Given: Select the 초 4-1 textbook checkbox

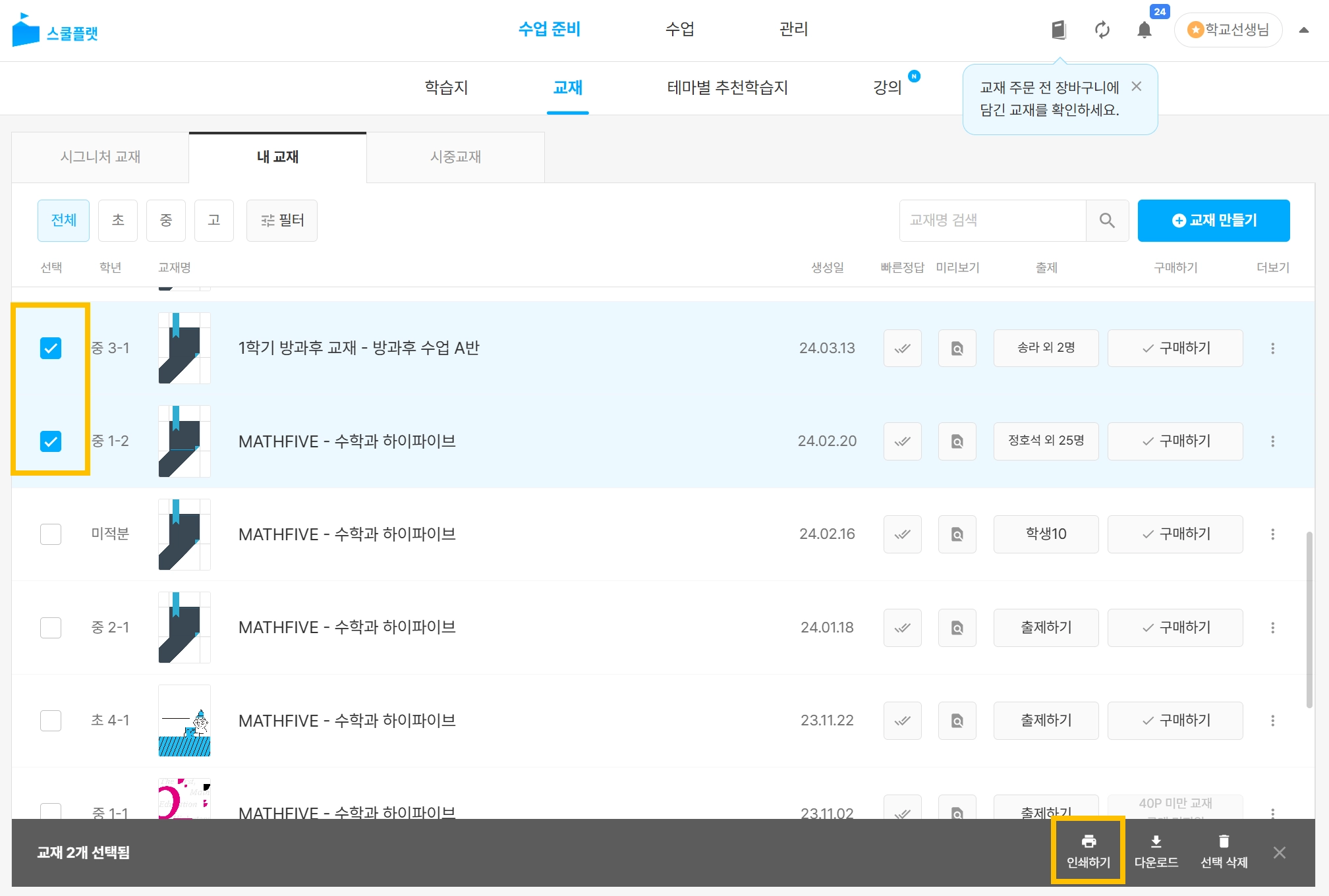Looking at the screenshot, I should click(51, 721).
